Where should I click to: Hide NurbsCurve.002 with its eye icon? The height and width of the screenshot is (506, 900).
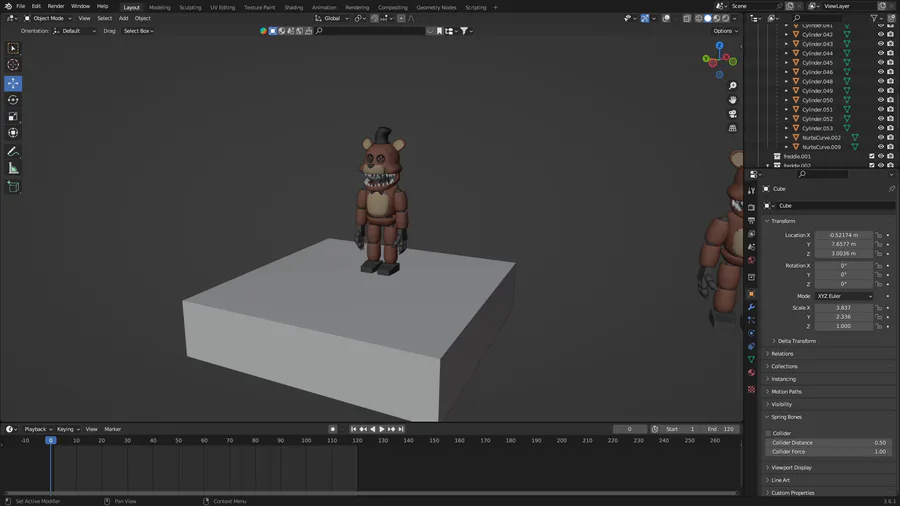[880, 138]
